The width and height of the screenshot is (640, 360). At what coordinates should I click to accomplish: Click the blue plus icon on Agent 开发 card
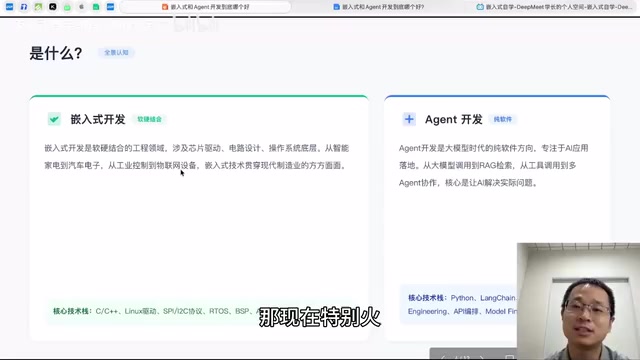(x=409, y=119)
